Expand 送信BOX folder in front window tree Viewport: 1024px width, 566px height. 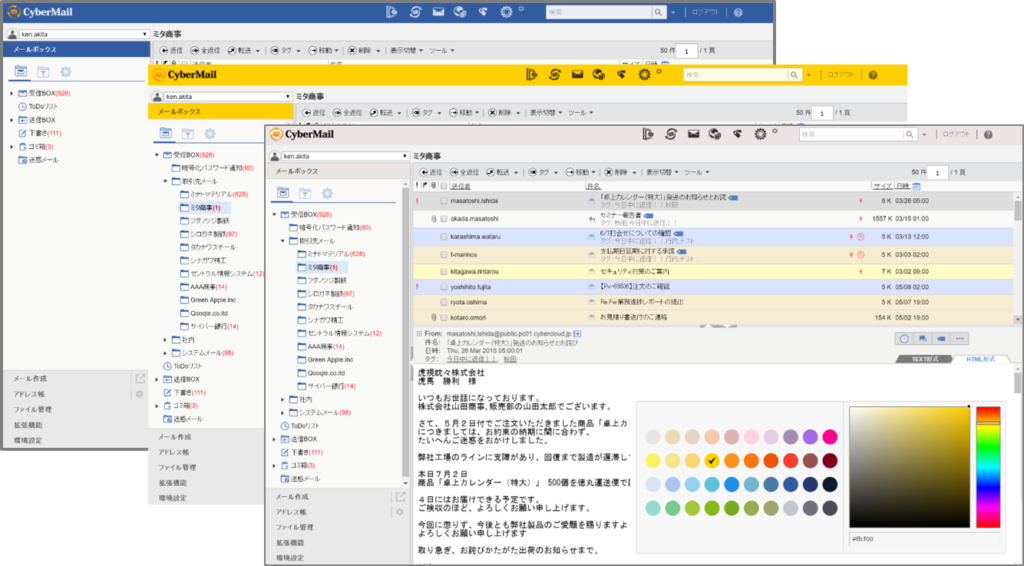(x=274, y=439)
